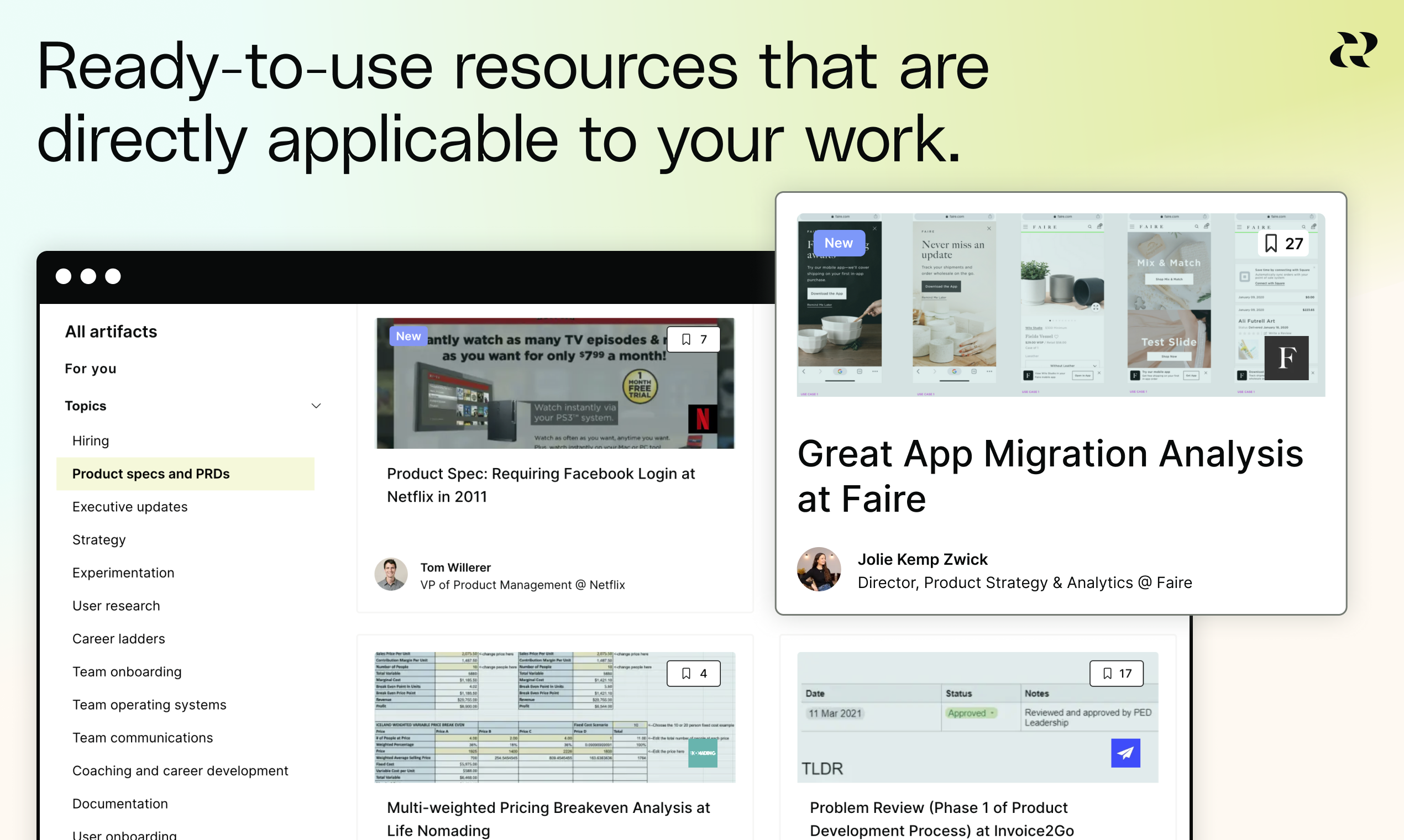Select the User research topic
Image resolution: width=1404 pixels, height=840 pixels.
tap(116, 606)
